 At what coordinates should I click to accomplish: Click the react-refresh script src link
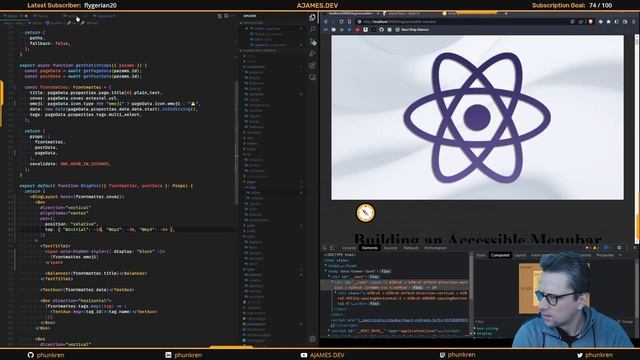point(413,320)
